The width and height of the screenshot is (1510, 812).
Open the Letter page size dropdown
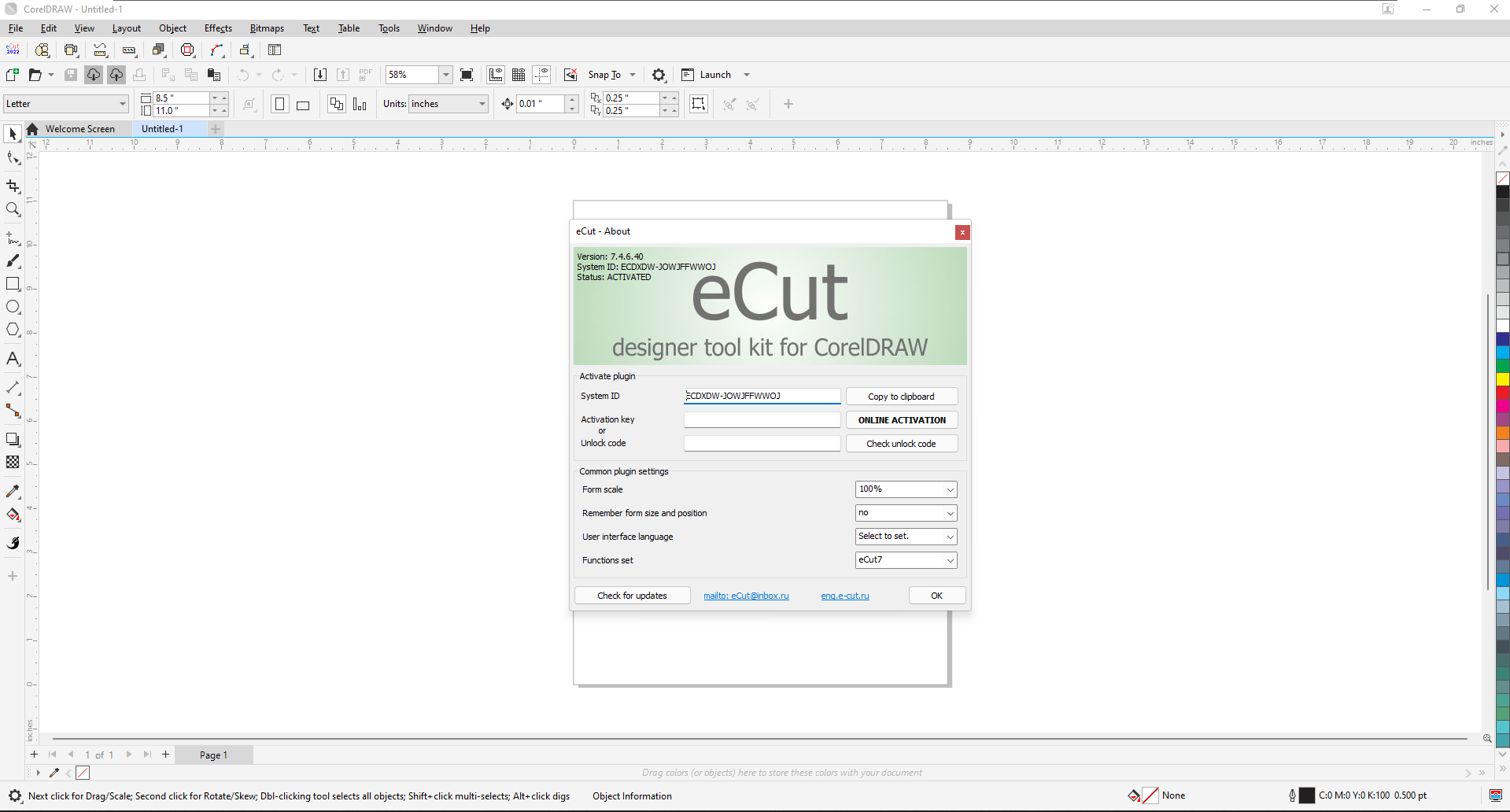[123, 104]
